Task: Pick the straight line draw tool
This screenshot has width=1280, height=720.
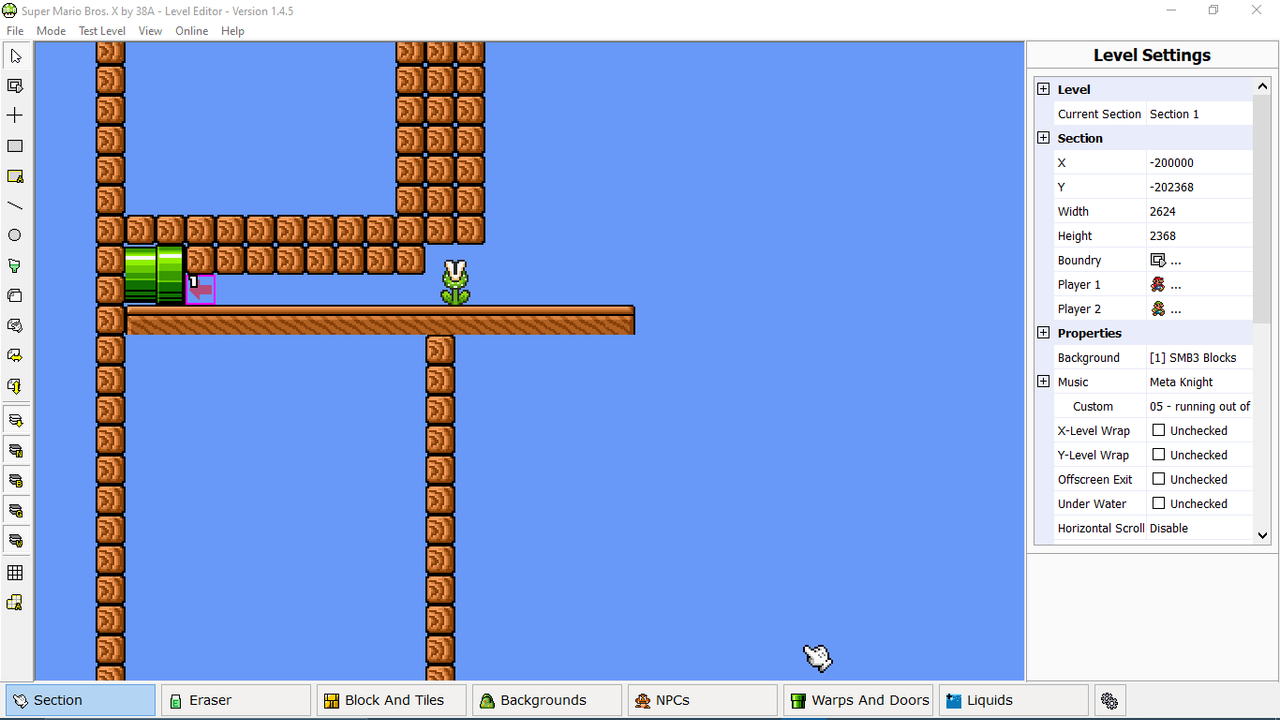Action: coord(15,206)
